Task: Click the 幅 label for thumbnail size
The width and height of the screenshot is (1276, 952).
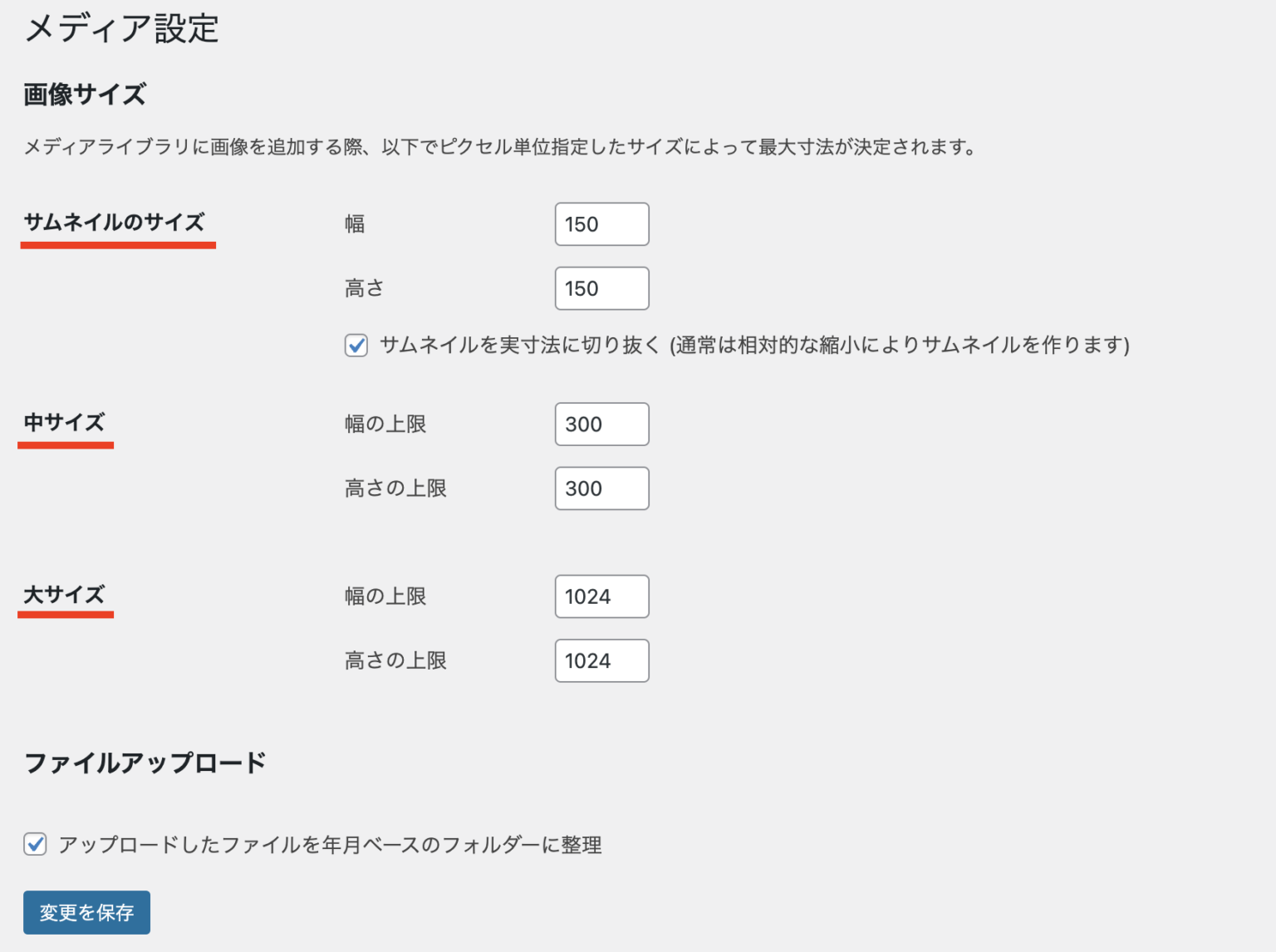Action: pos(355,224)
